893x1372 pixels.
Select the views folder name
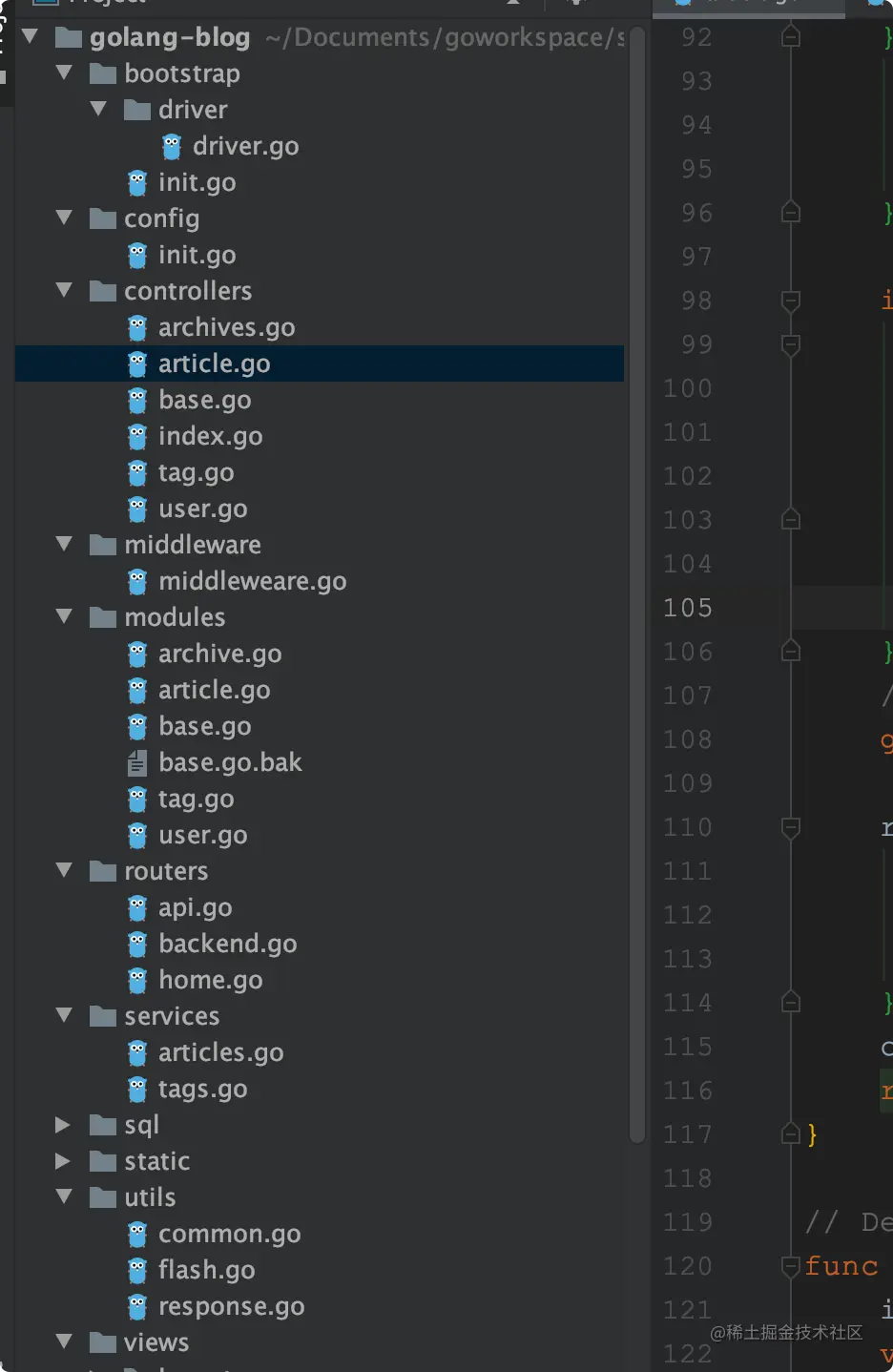click(x=156, y=1342)
